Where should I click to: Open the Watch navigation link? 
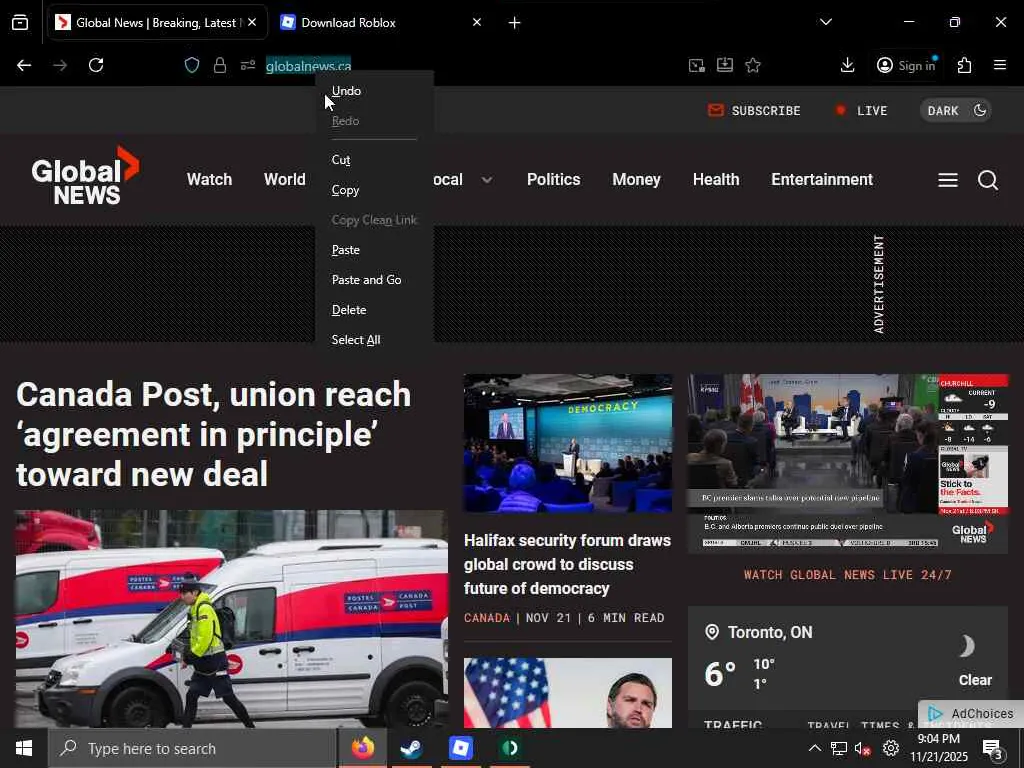[x=210, y=180]
